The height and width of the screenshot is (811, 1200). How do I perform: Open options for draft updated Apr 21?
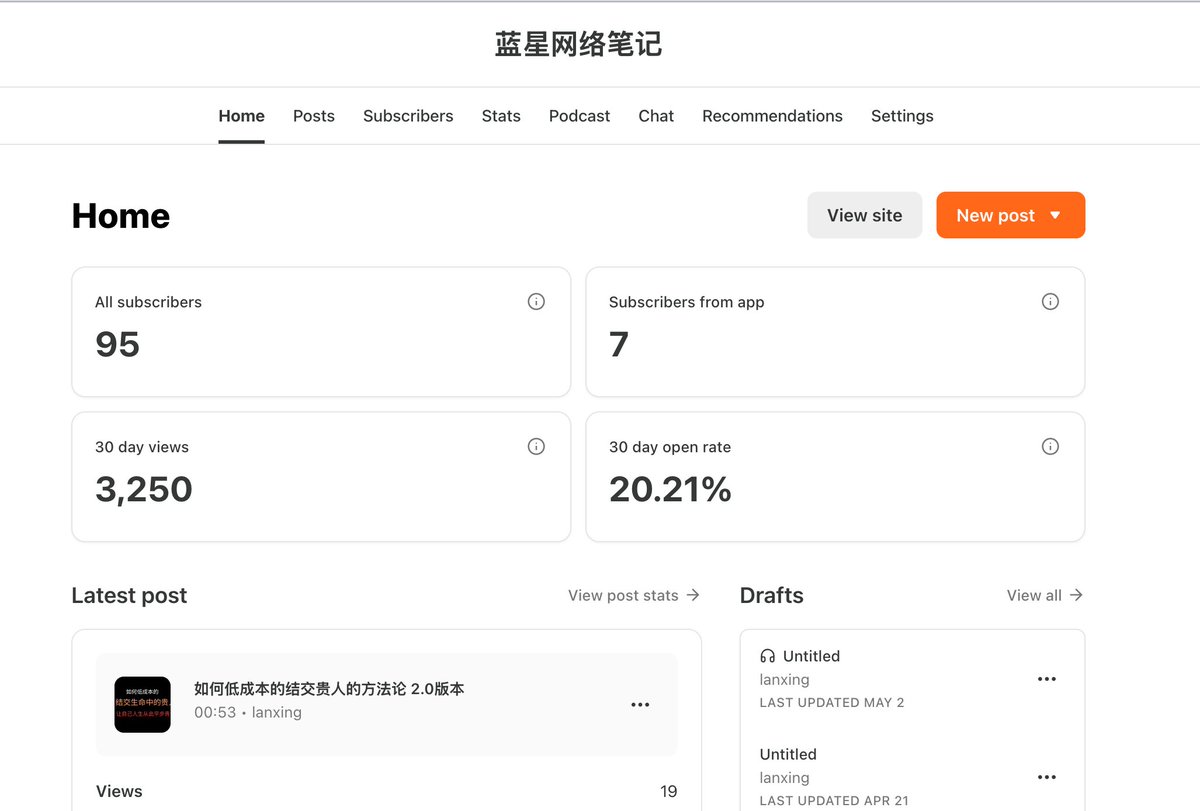tap(1046, 777)
